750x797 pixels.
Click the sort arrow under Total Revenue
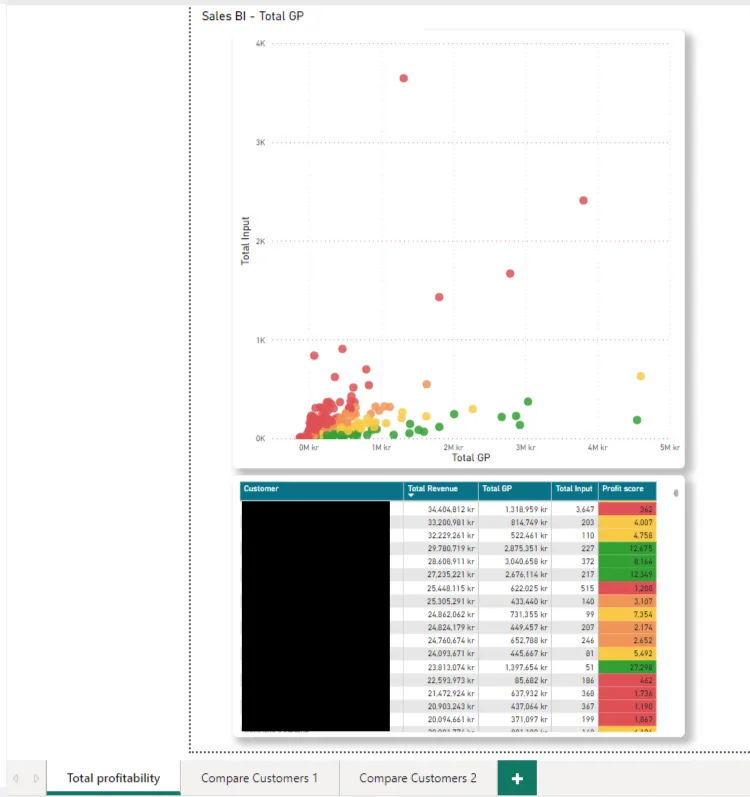411,496
